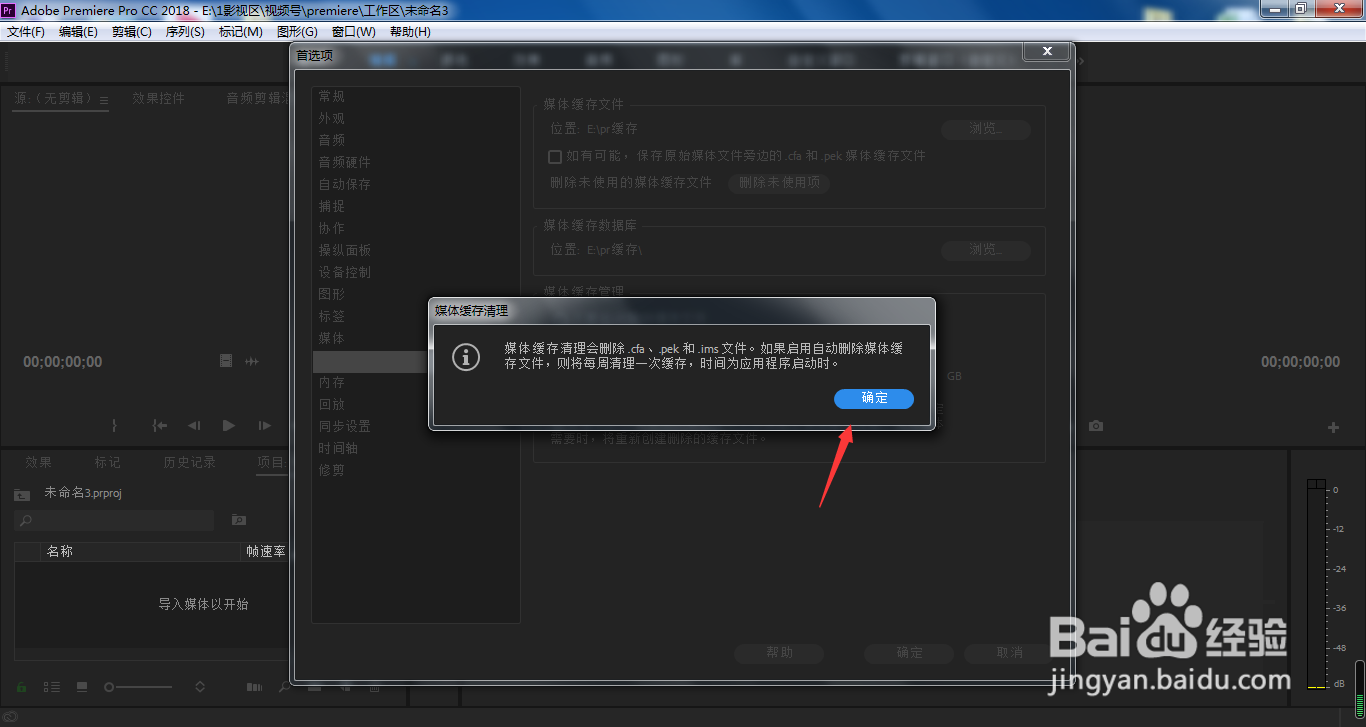Image resolution: width=1366 pixels, height=727 pixels.
Task: Click the 删除未使用项 button
Action: (x=779, y=183)
